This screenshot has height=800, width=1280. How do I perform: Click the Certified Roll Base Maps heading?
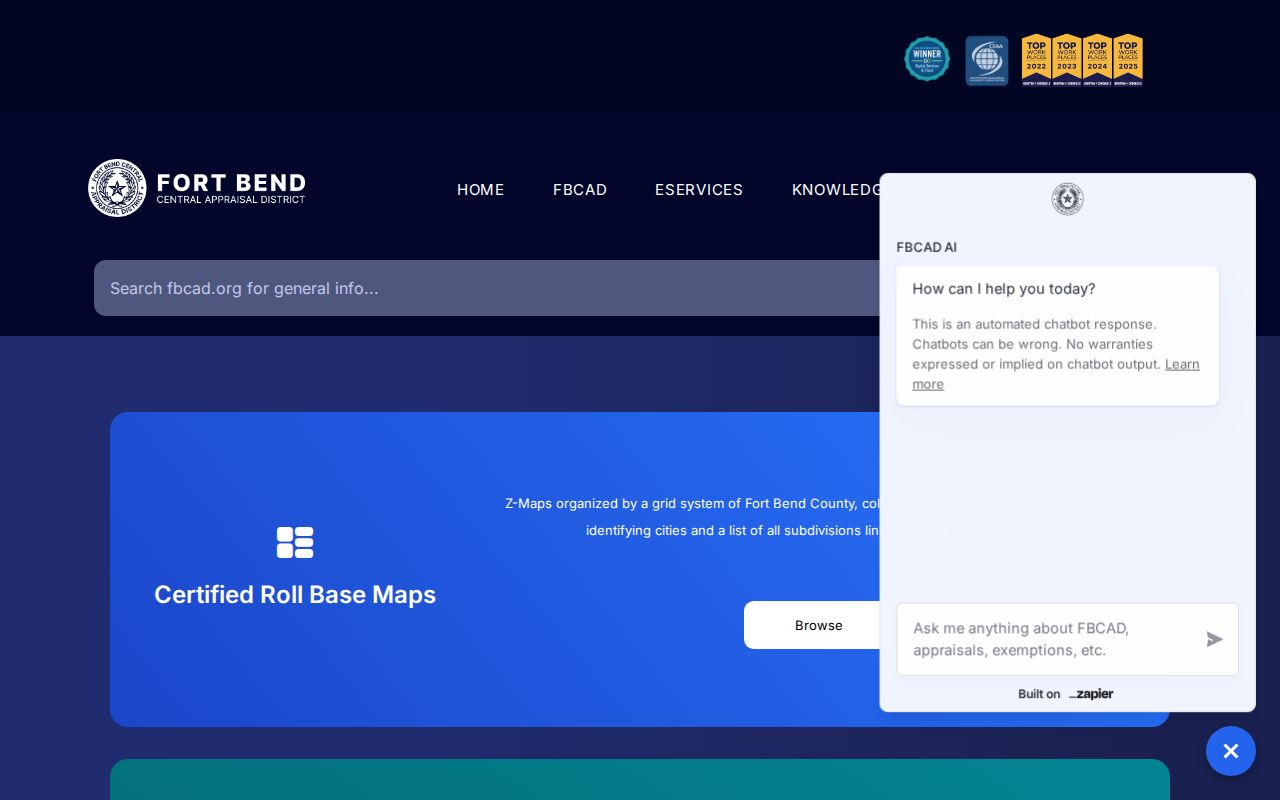pyautogui.click(x=295, y=594)
